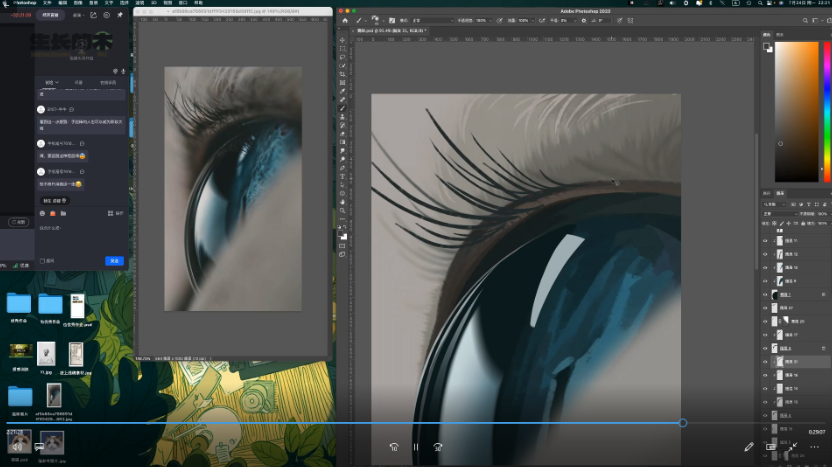Toggle pressure-controlled opacity in options bar
The image size is (832, 467).
[x=499, y=21]
